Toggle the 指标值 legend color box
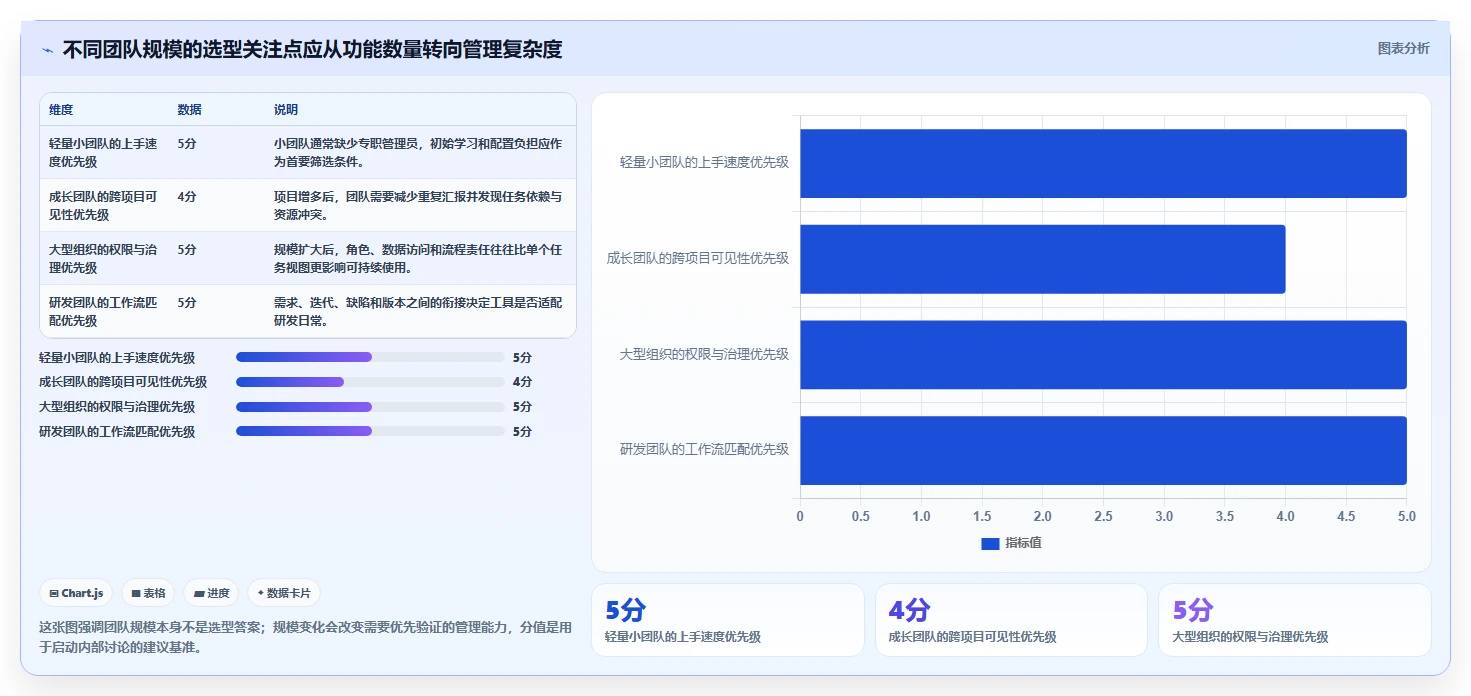Image resolution: width=1471 pixels, height=696 pixels. [990, 543]
